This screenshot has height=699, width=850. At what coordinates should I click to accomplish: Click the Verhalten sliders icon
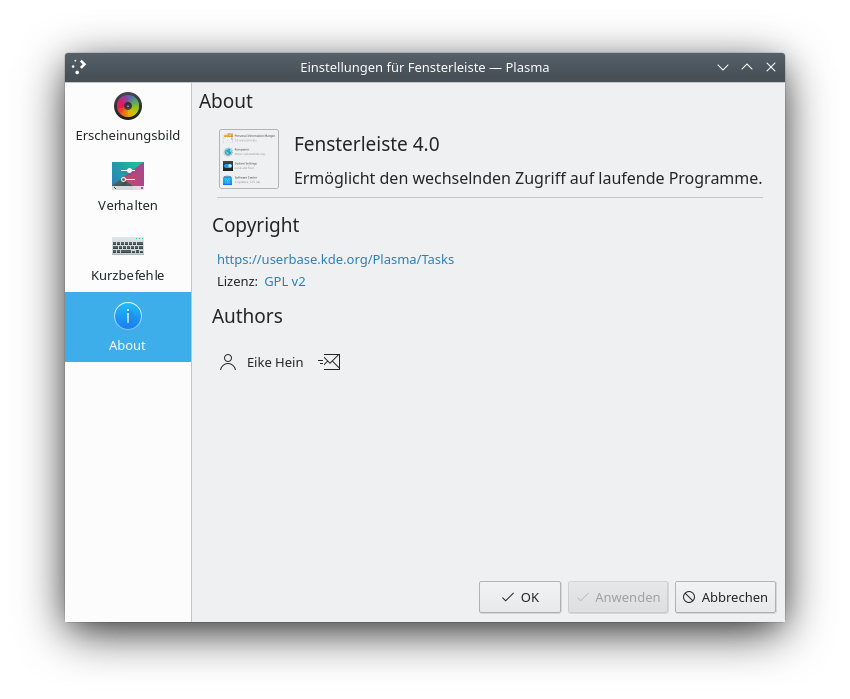128,176
